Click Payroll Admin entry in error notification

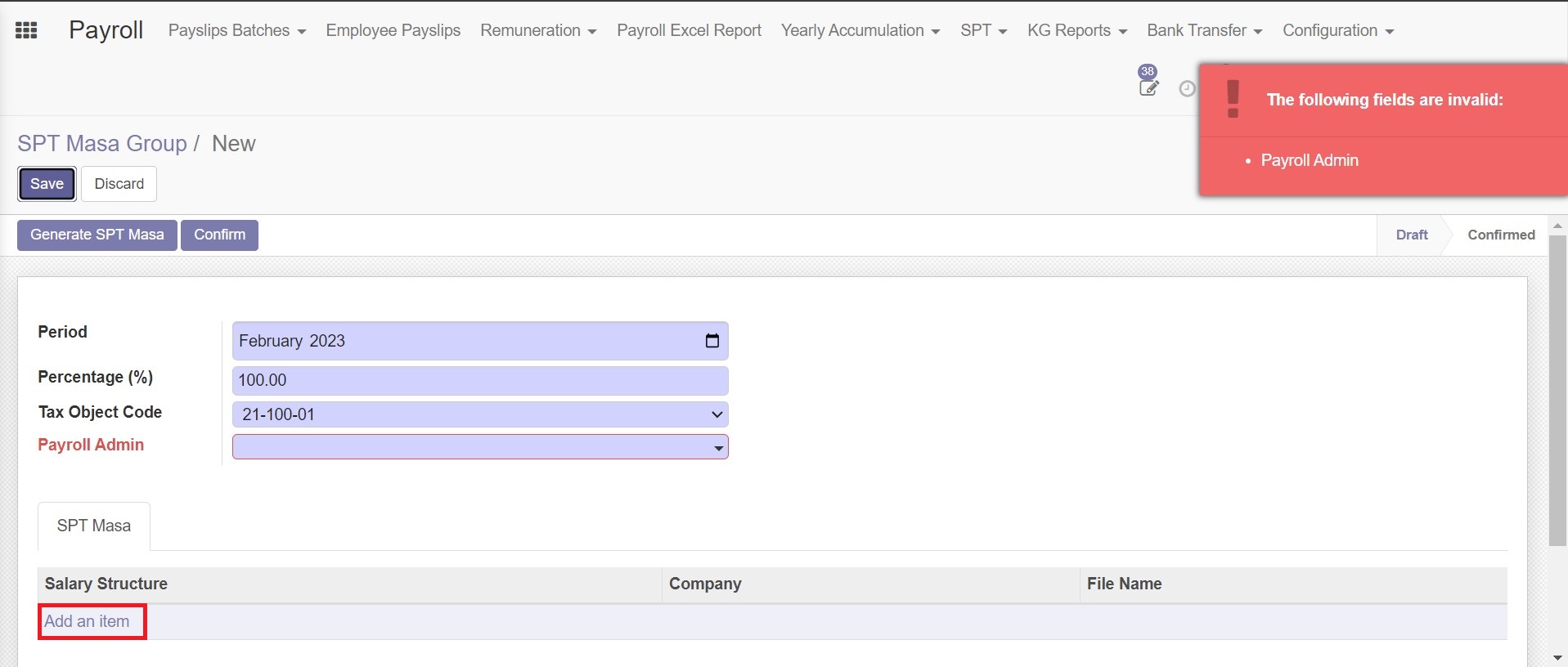pos(1309,160)
